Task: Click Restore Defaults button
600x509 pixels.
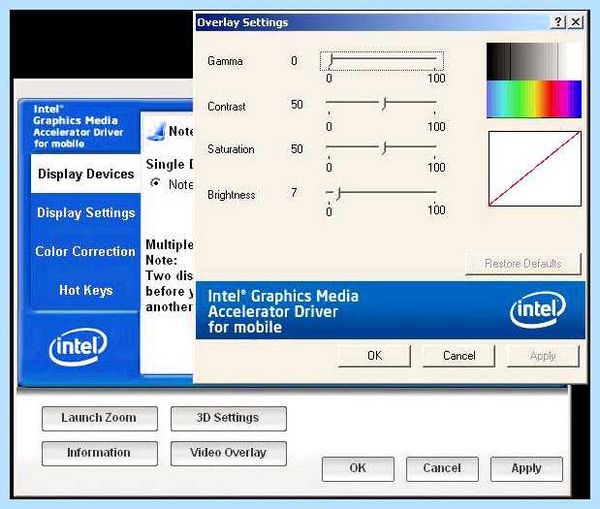Action: 523,263
